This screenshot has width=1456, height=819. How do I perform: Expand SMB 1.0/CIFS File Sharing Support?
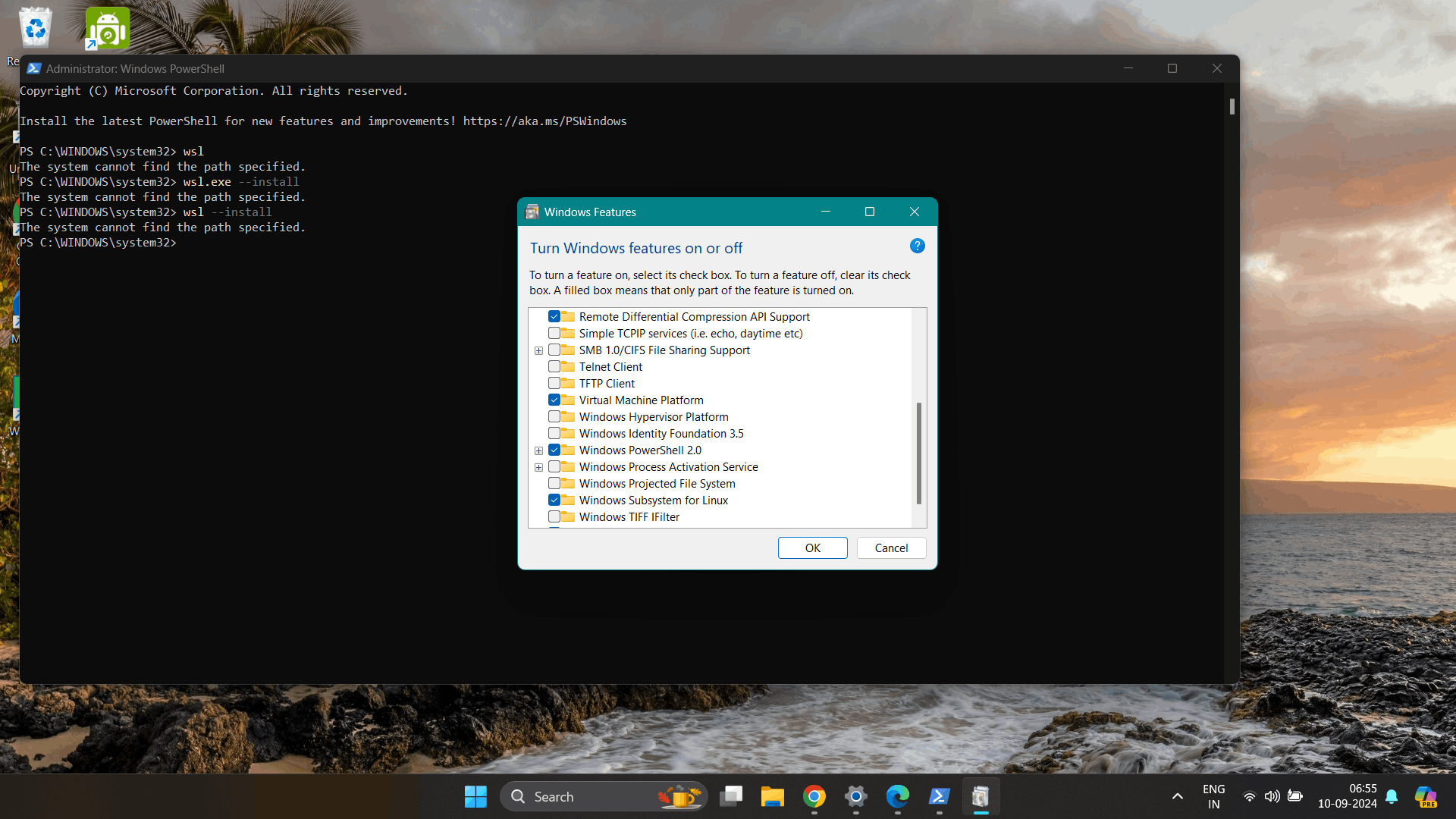[x=538, y=350]
